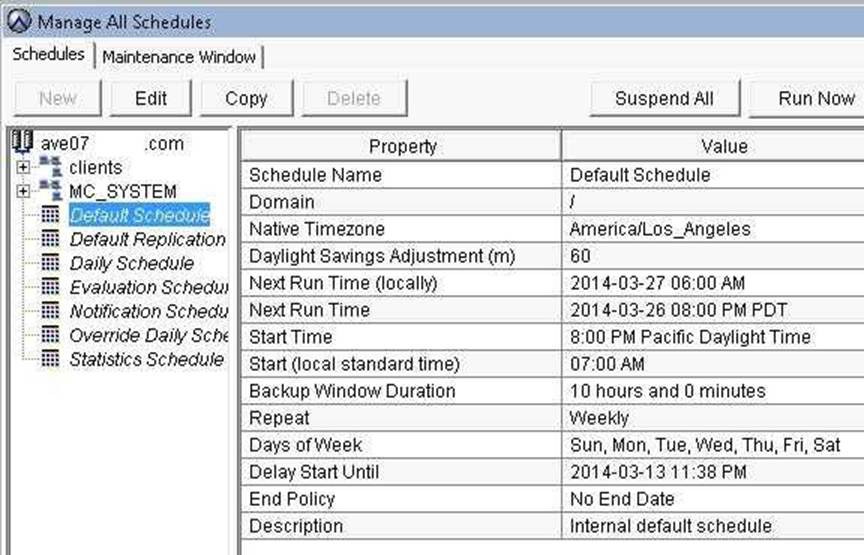Click the Daily Schedule calendar icon

pyautogui.click(x=50, y=263)
